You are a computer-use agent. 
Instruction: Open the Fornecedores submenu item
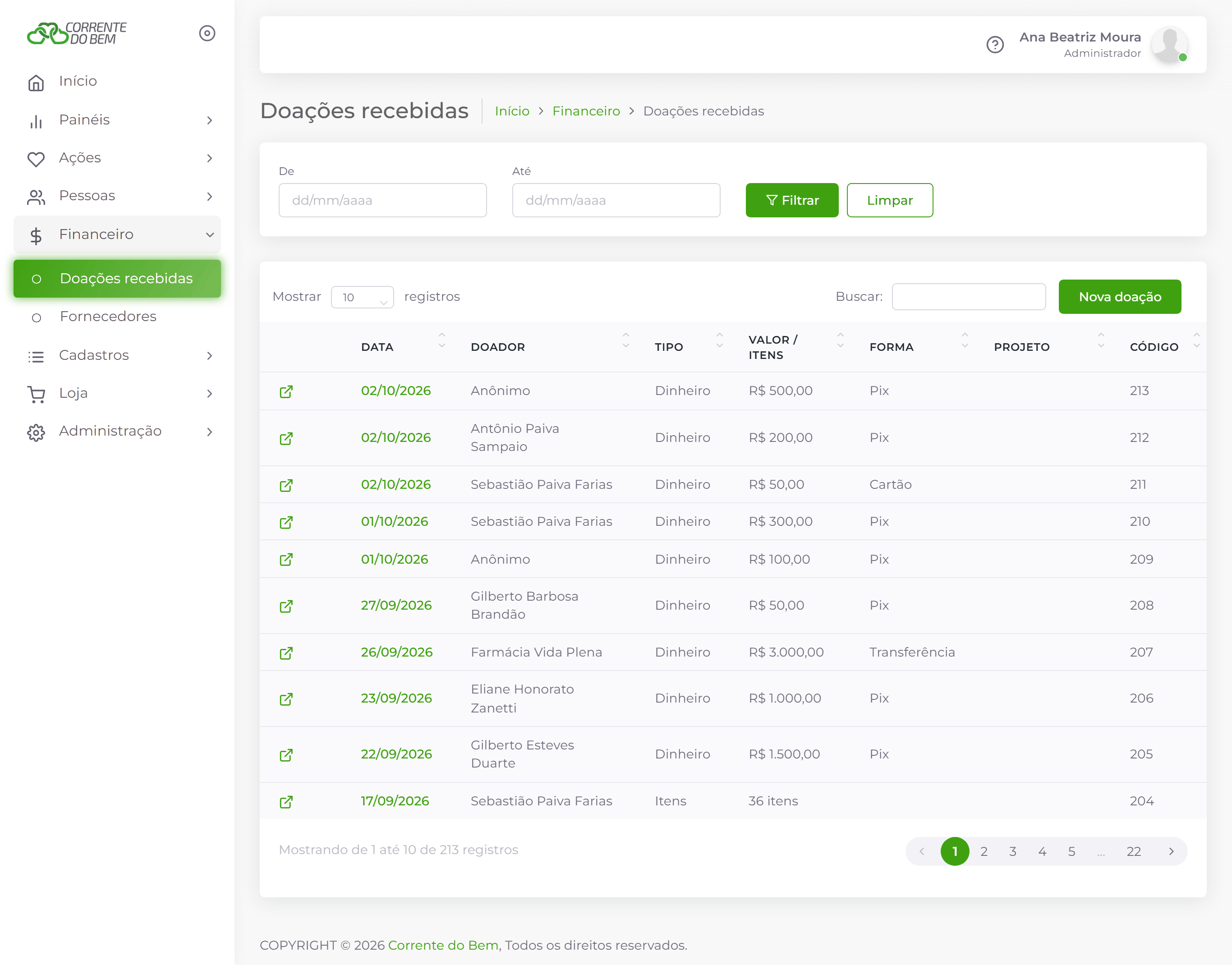pos(117,317)
